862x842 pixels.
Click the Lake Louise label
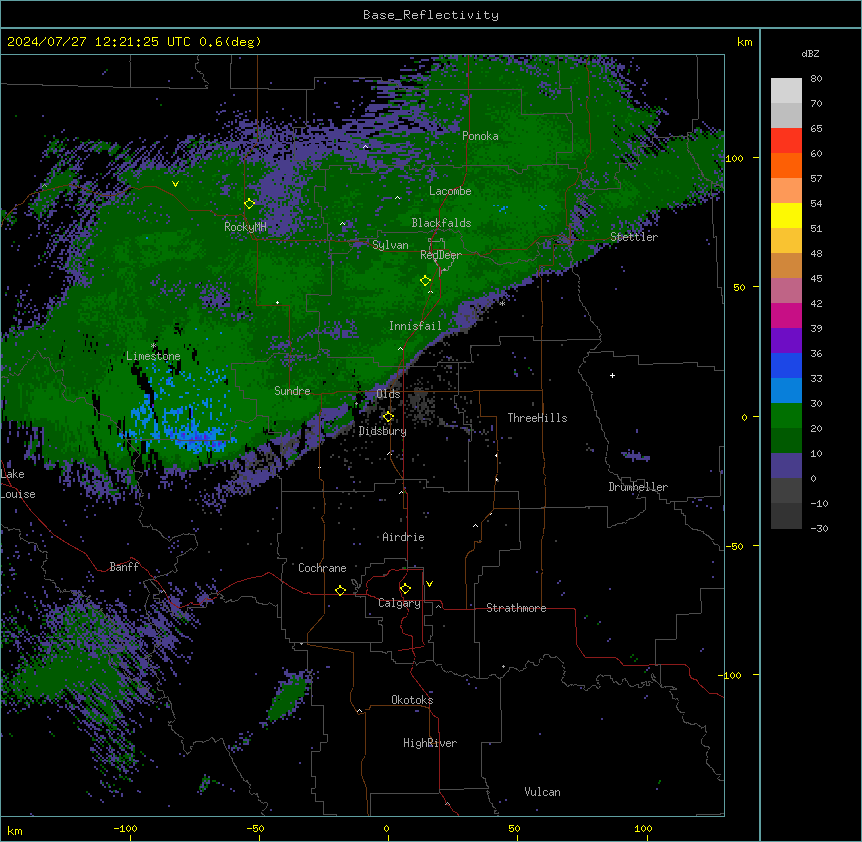point(18,484)
